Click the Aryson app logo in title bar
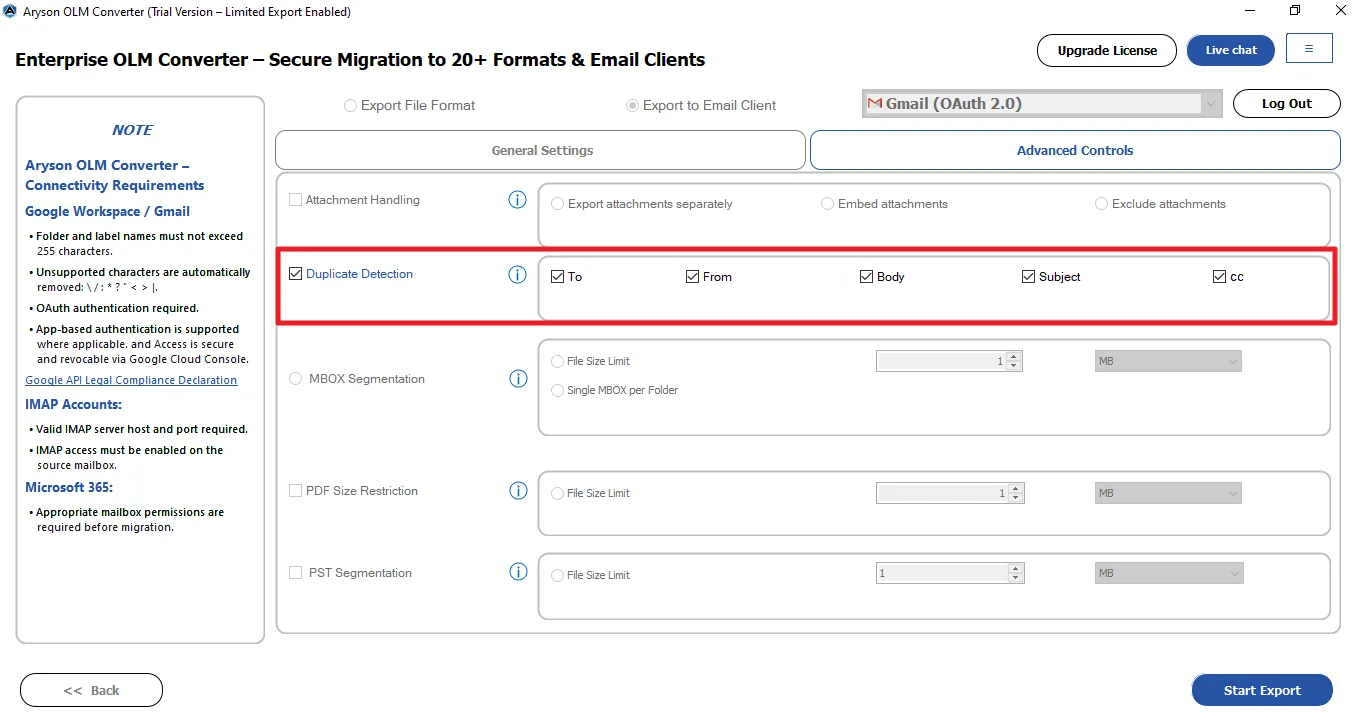 [x=10, y=12]
